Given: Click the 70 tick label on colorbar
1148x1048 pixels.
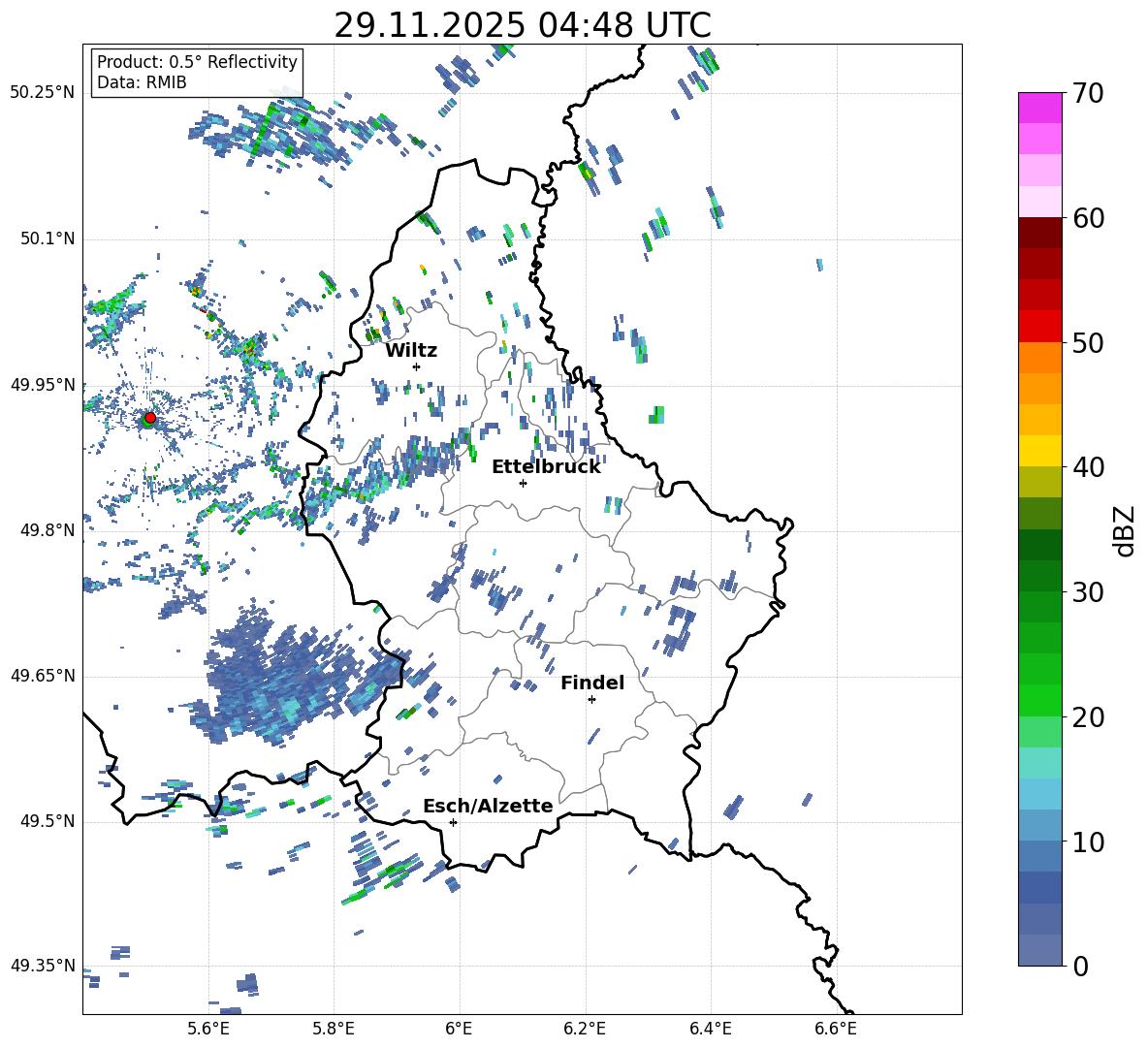Looking at the screenshot, I should 1089,93.
